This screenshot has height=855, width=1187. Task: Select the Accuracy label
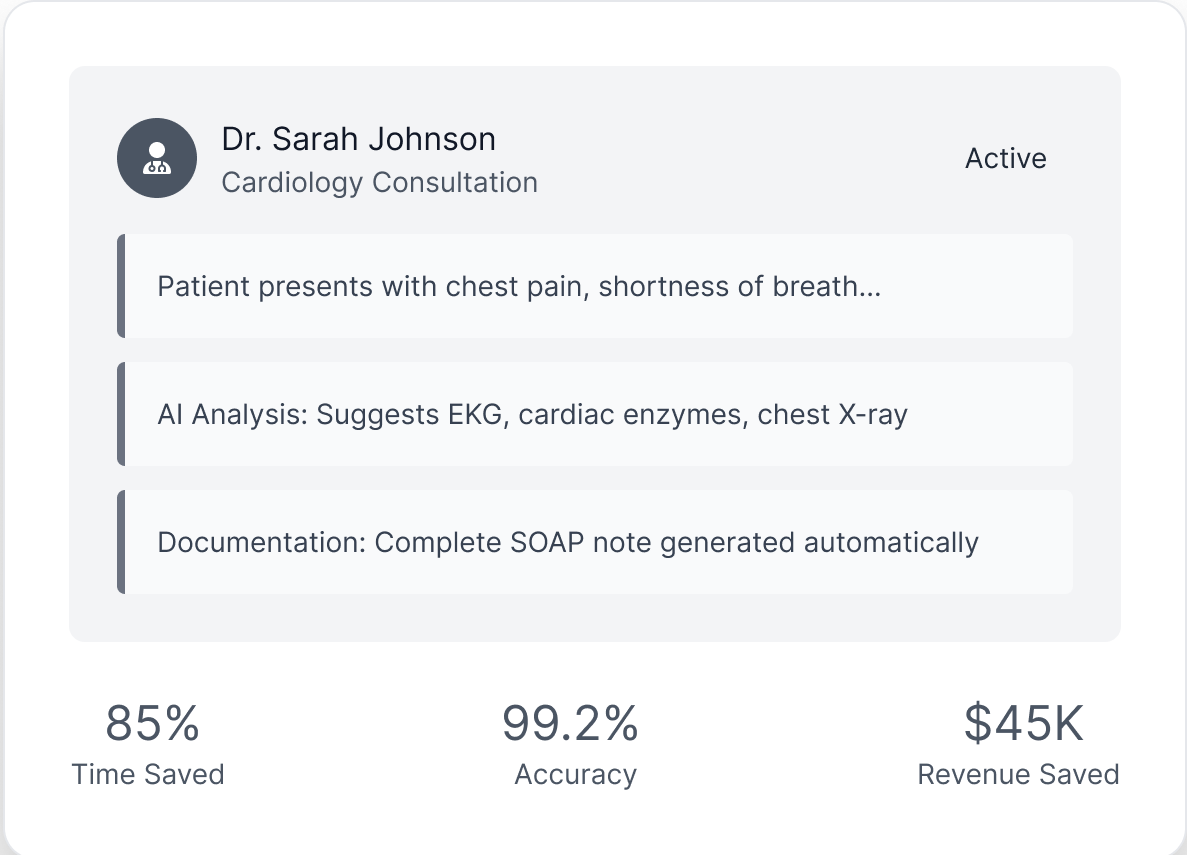(x=575, y=775)
